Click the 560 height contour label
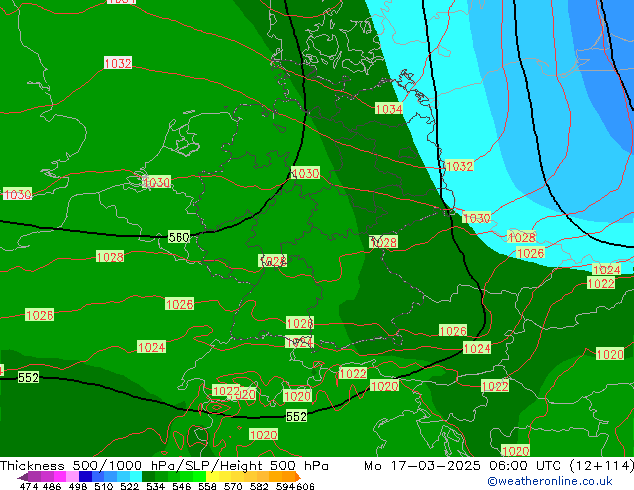The image size is (634, 490). (x=179, y=237)
